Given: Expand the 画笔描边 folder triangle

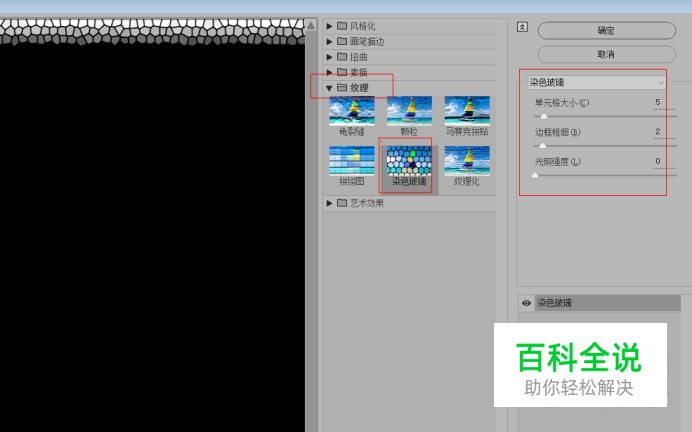Looking at the screenshot, I should [329, 41].
